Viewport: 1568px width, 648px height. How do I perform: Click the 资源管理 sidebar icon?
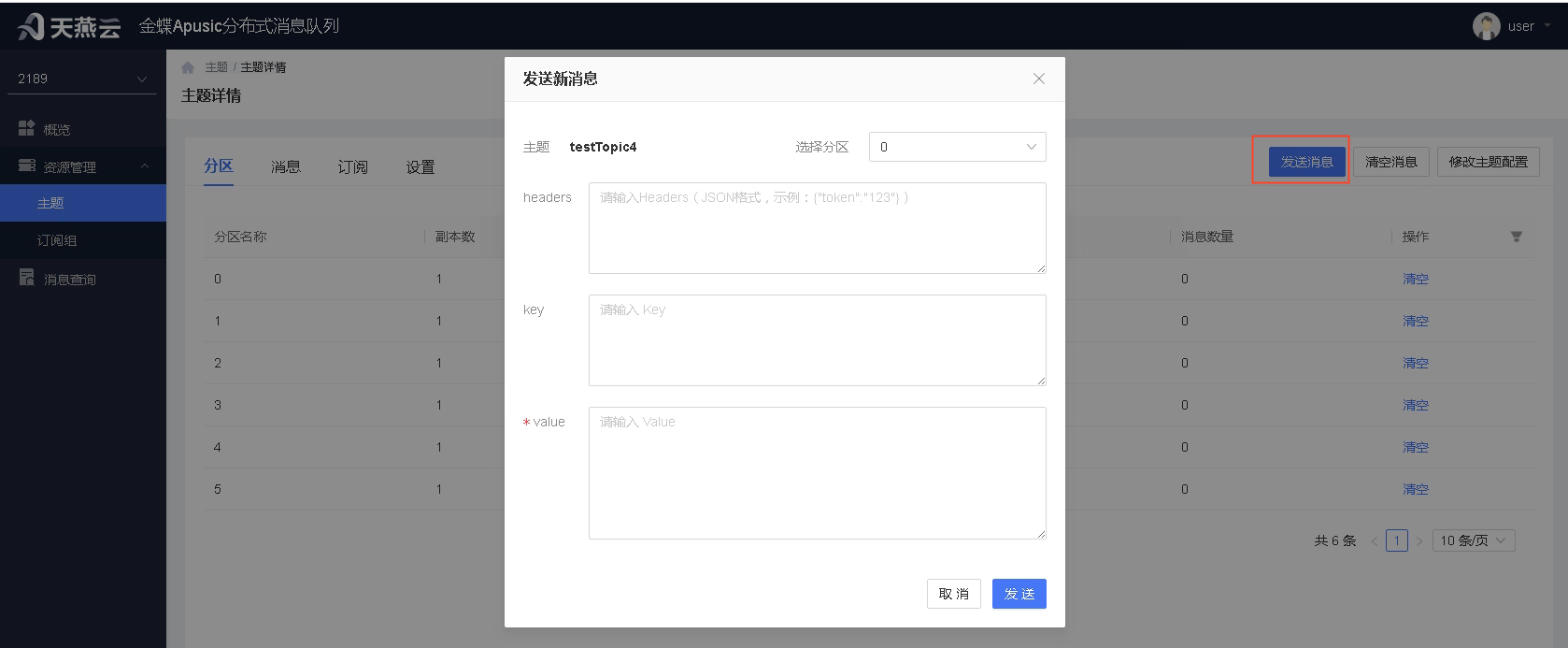coord(26,166)
